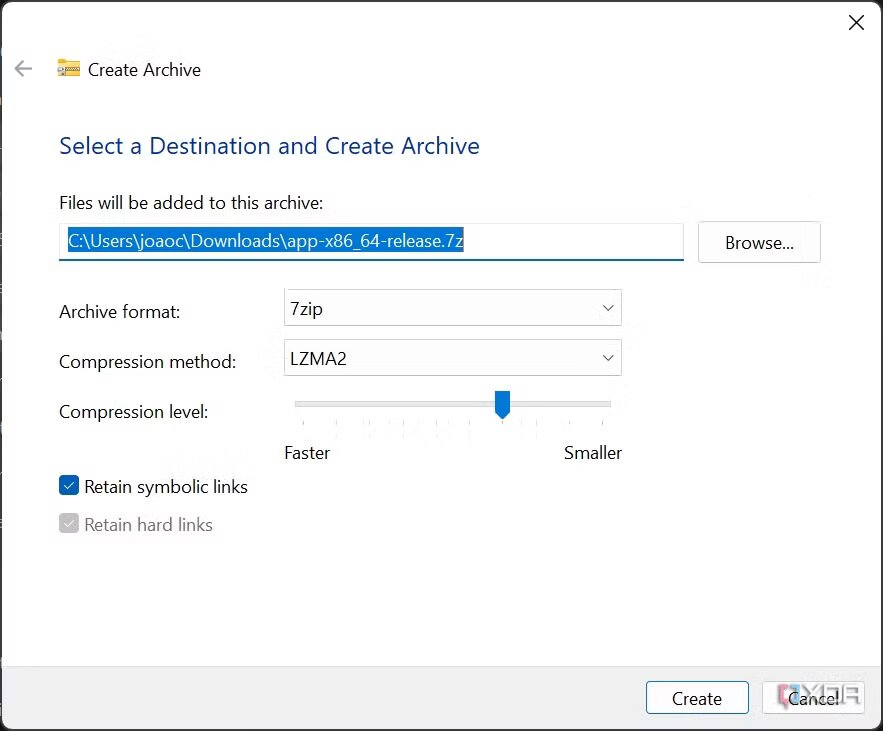Click the Create button
This screenshot has width=883, height=731.
[x=697, y=698]
